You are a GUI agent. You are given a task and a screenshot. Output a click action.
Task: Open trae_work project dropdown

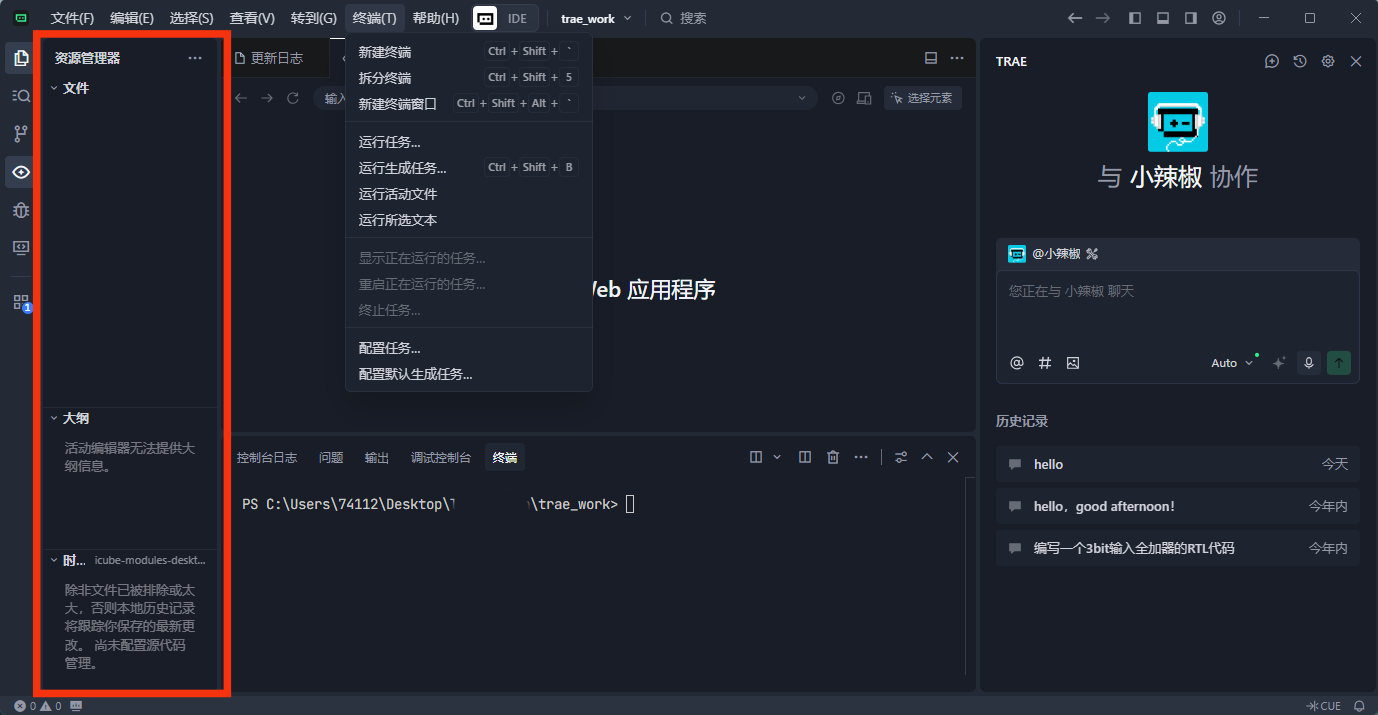coord(596,18)
